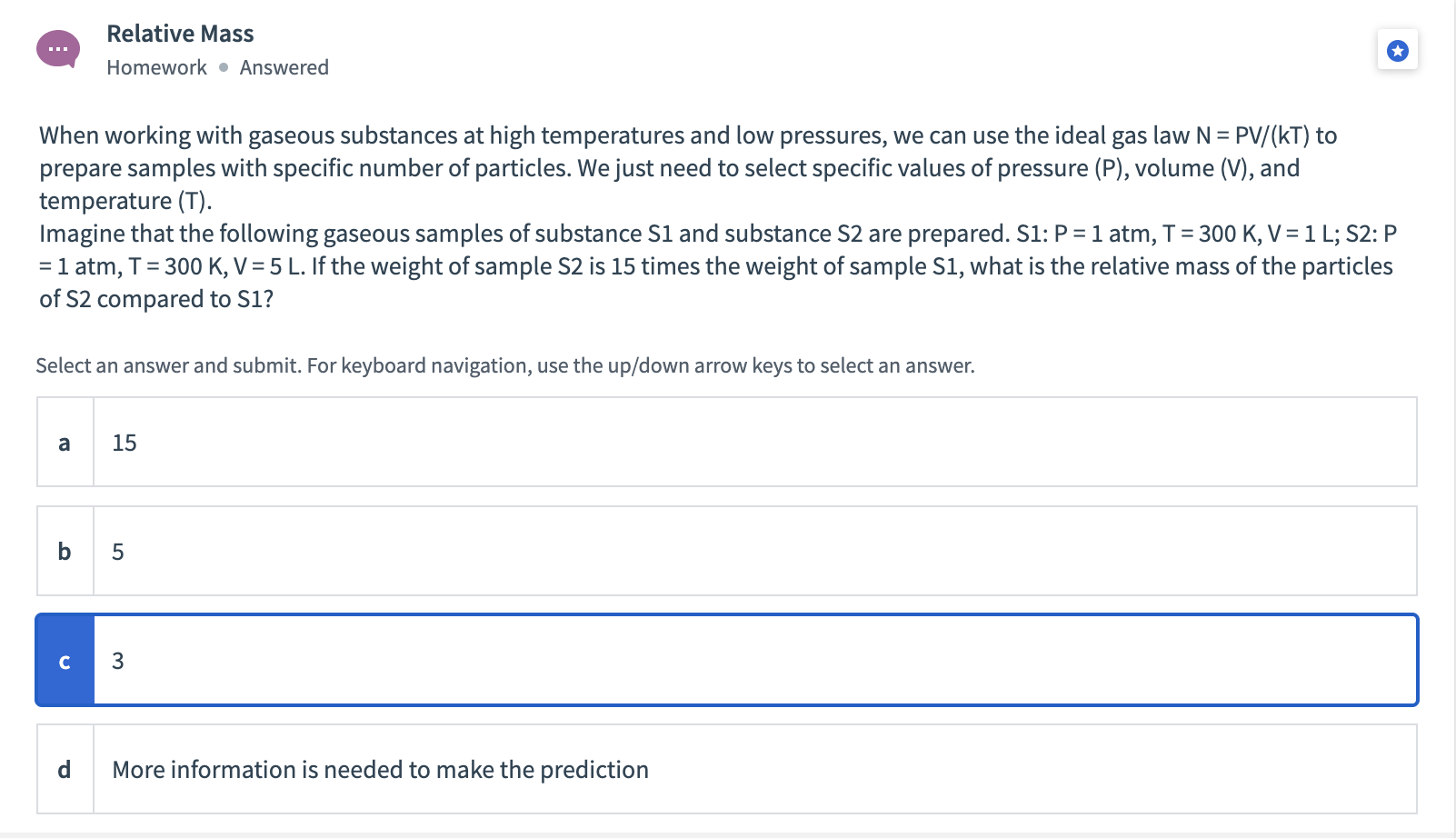Click the letter box labeled b
This screenshot has height=838, width=1456.
[x=64, y=551]
